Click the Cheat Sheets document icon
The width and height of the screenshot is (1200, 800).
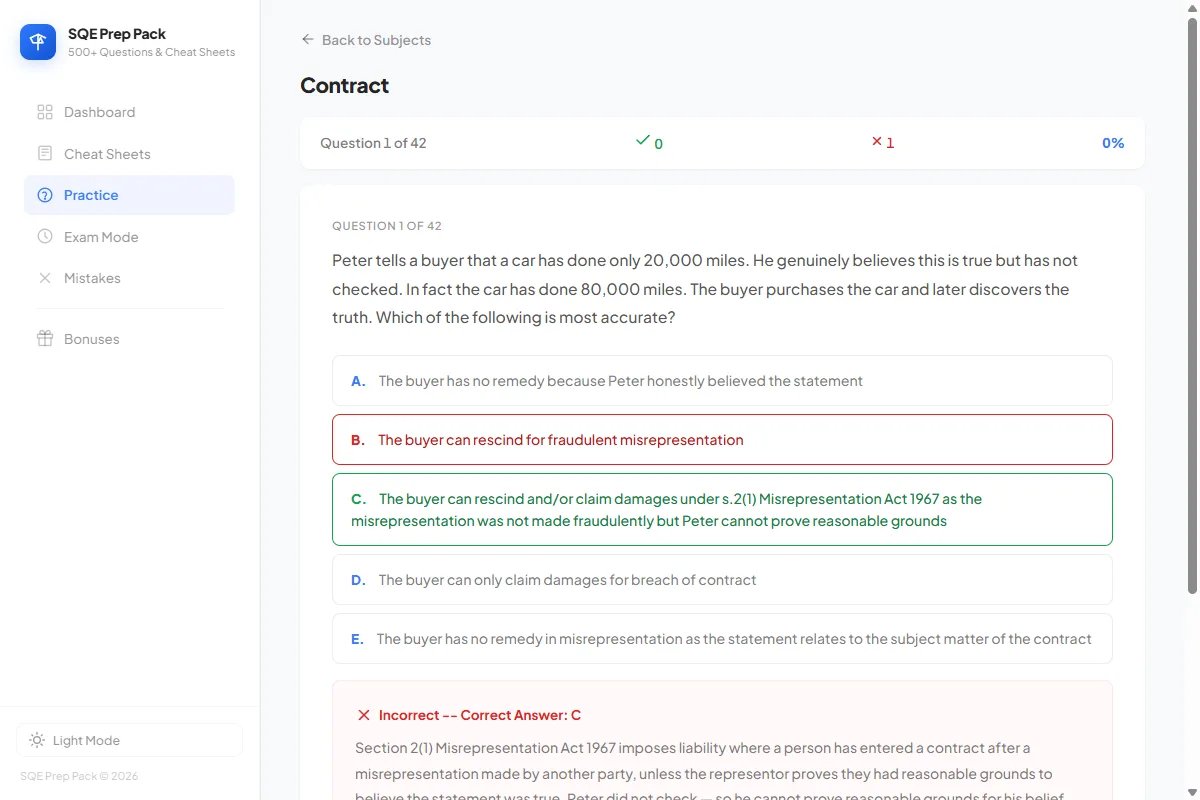(45, 154)
